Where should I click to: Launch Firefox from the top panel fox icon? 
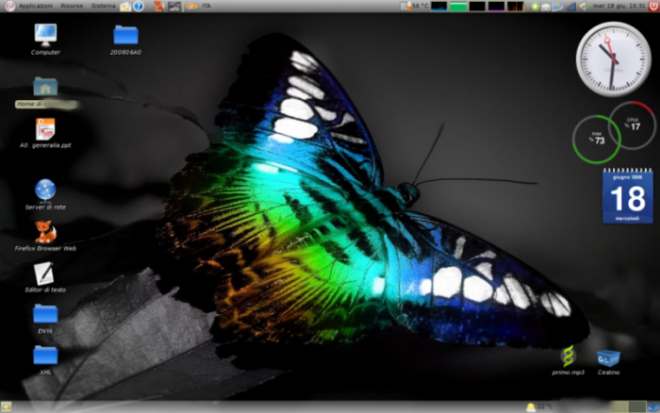(159, 6)
